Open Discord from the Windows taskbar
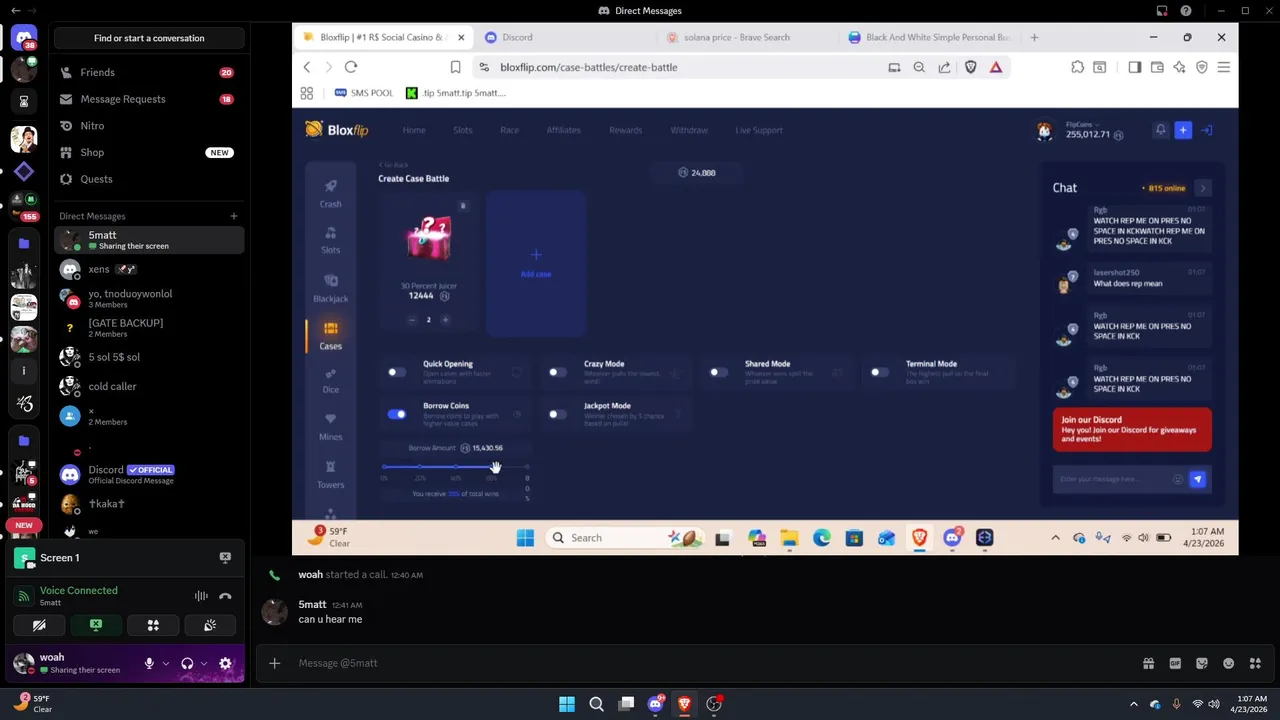Image resolution: width=1280 pixels, height=720 pixels. (655, 704)
